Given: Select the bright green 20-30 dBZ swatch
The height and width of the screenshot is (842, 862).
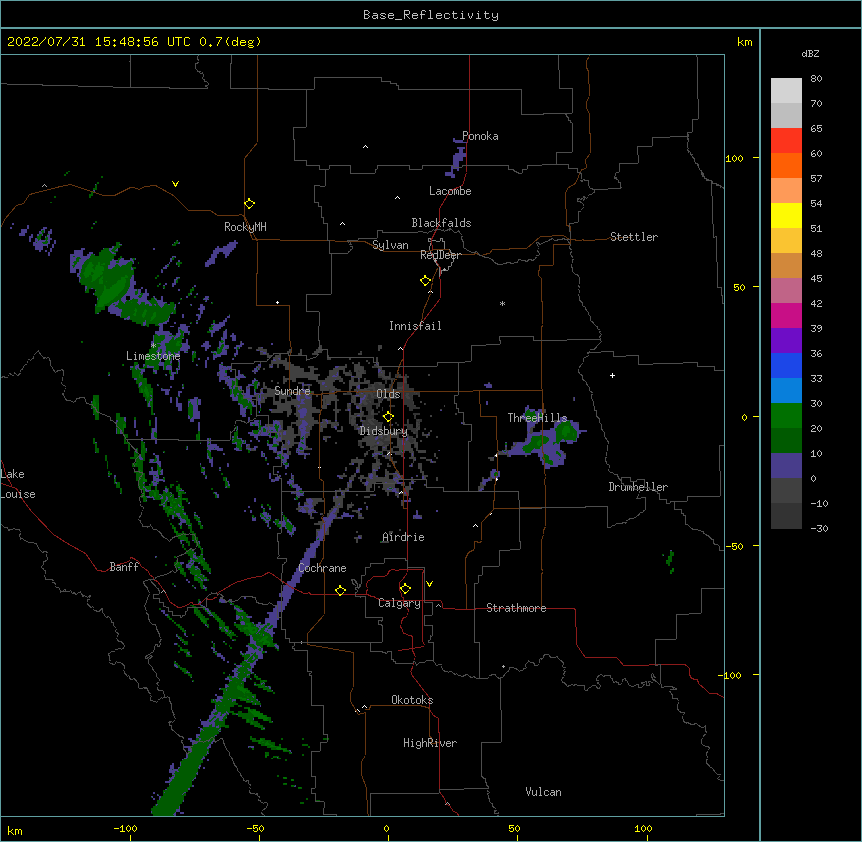Looking at the screenshot, I should tap(786, 416).
